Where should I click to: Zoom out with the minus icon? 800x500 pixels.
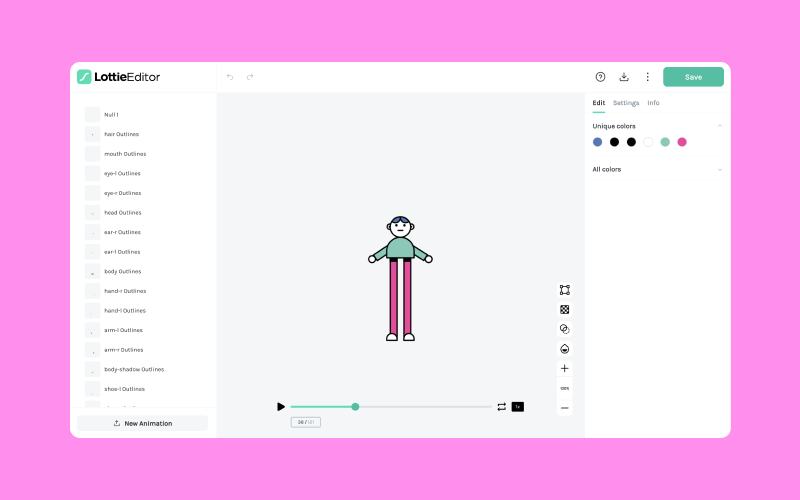click(x=565, y=408)
